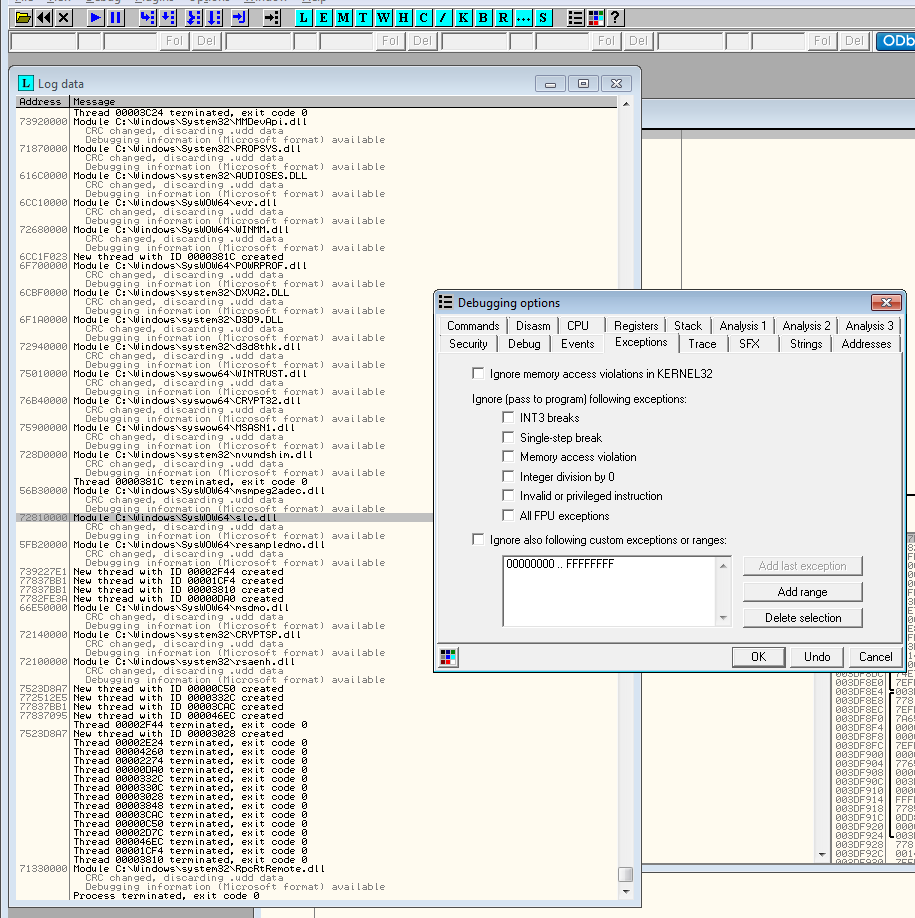This screenshot has width=915, height=918.
Task: Select the Analysis 2 tab
Action: [x=806, y=325]
